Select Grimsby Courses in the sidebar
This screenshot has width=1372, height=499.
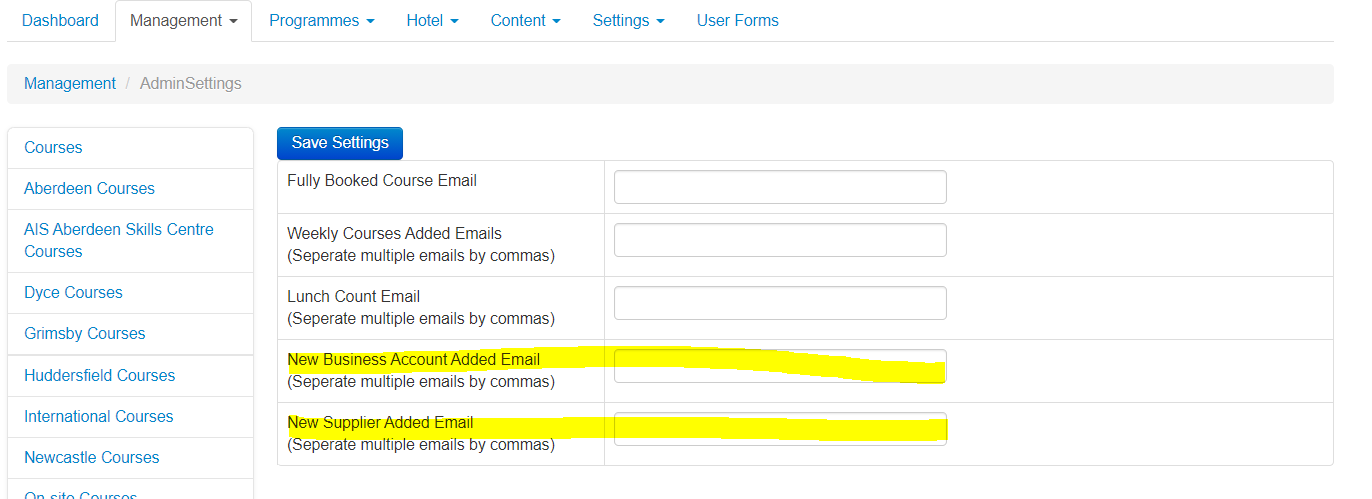pyautogui.click(x=84, y=334)
